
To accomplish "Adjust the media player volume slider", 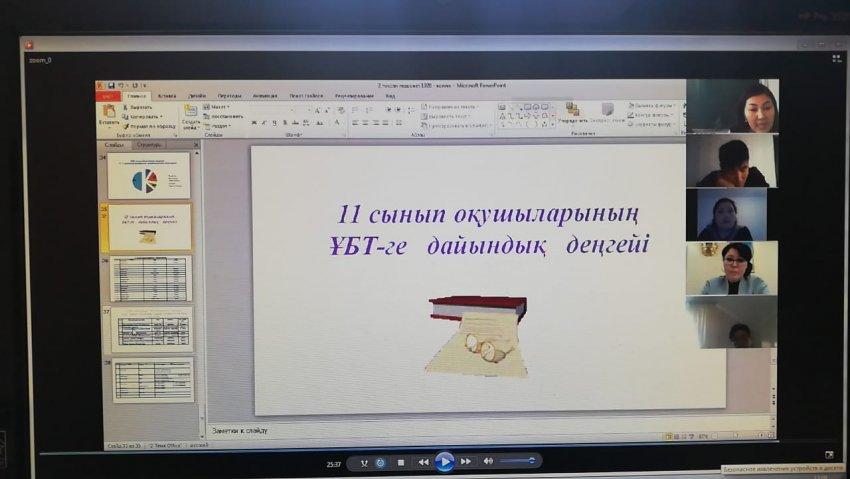I will pos(517,461).
